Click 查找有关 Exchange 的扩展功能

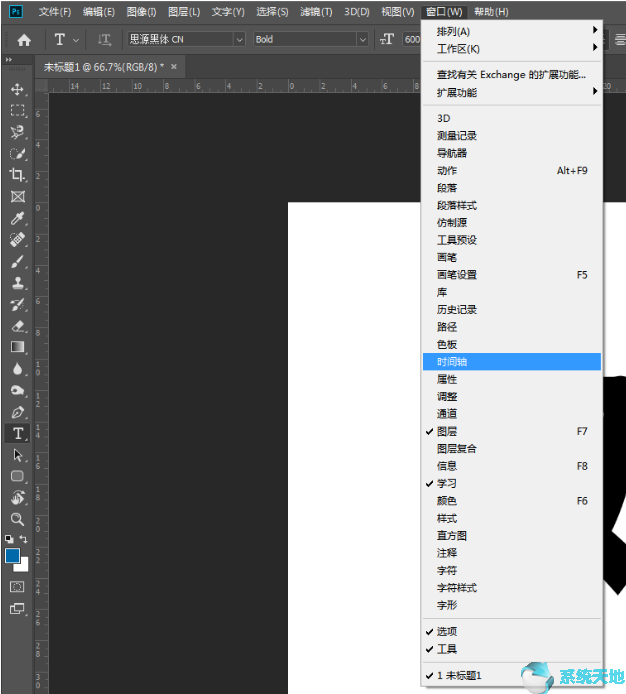(512, 75)
